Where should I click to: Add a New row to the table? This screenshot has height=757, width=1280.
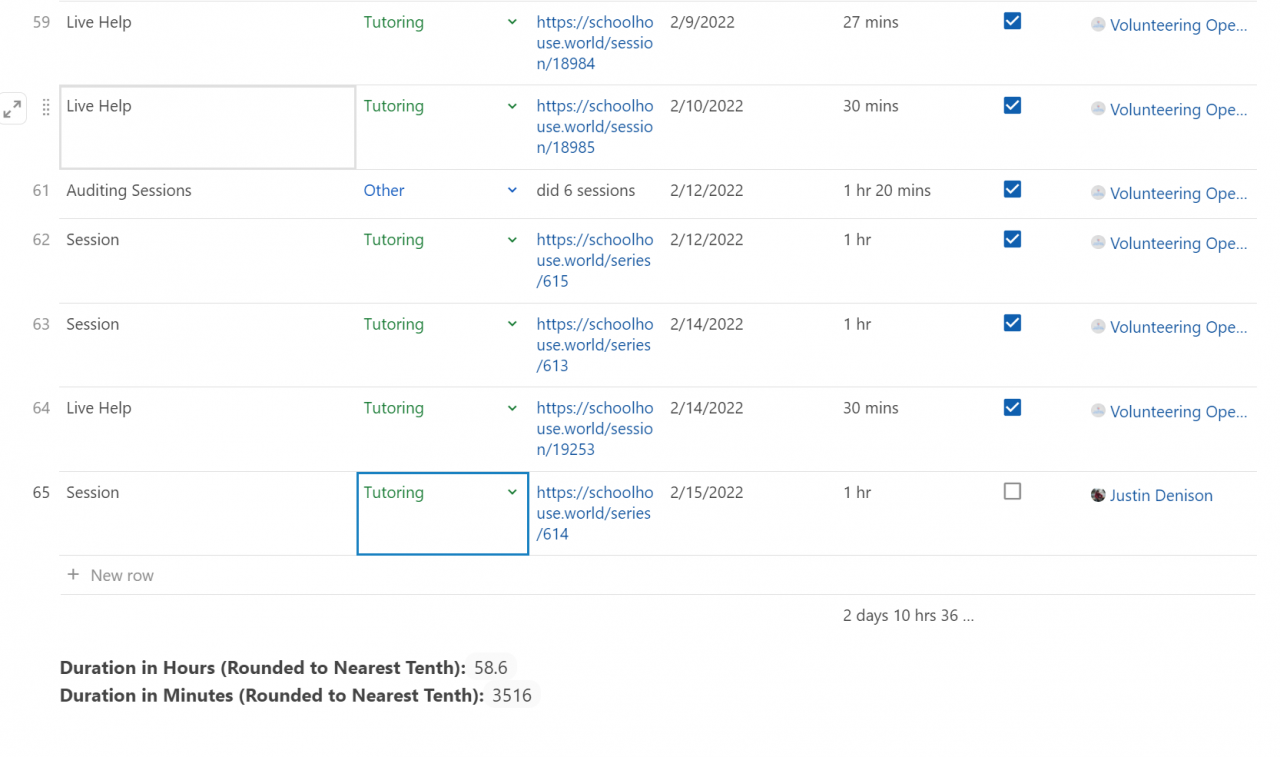tap(122, 576)
